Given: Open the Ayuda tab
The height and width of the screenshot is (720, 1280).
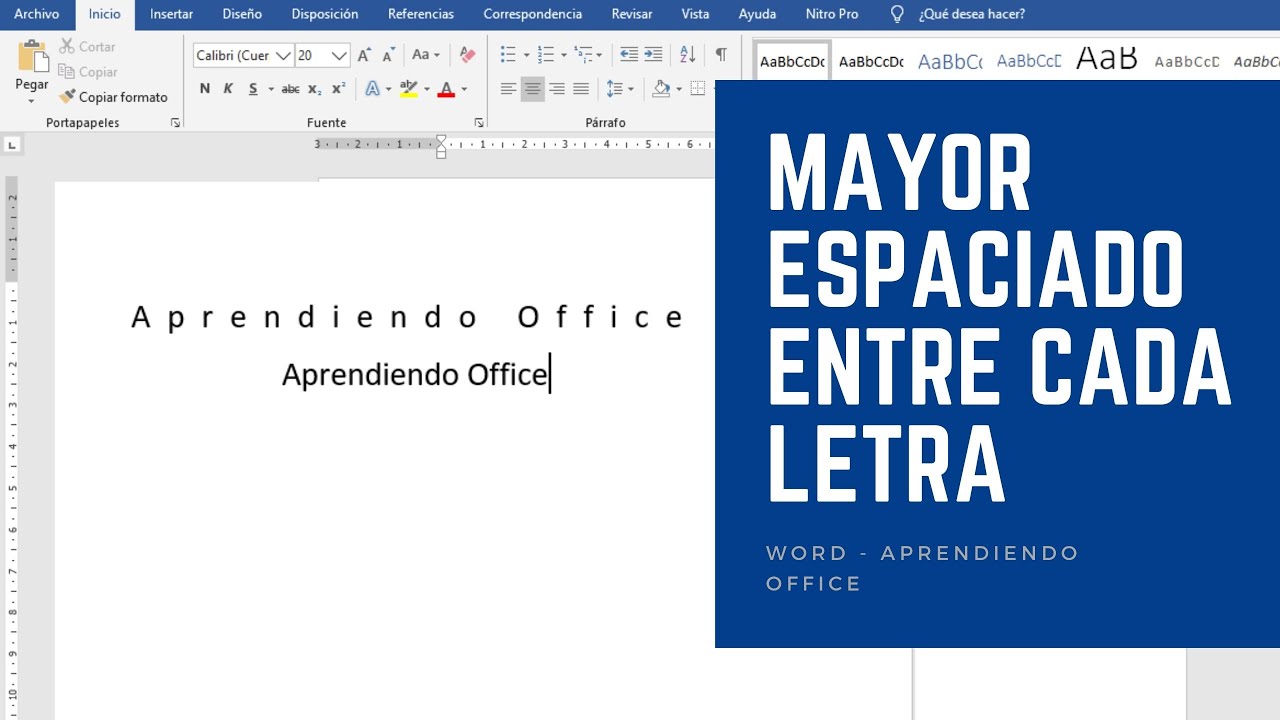Looking at the screenshot, I should click(757, 14).
